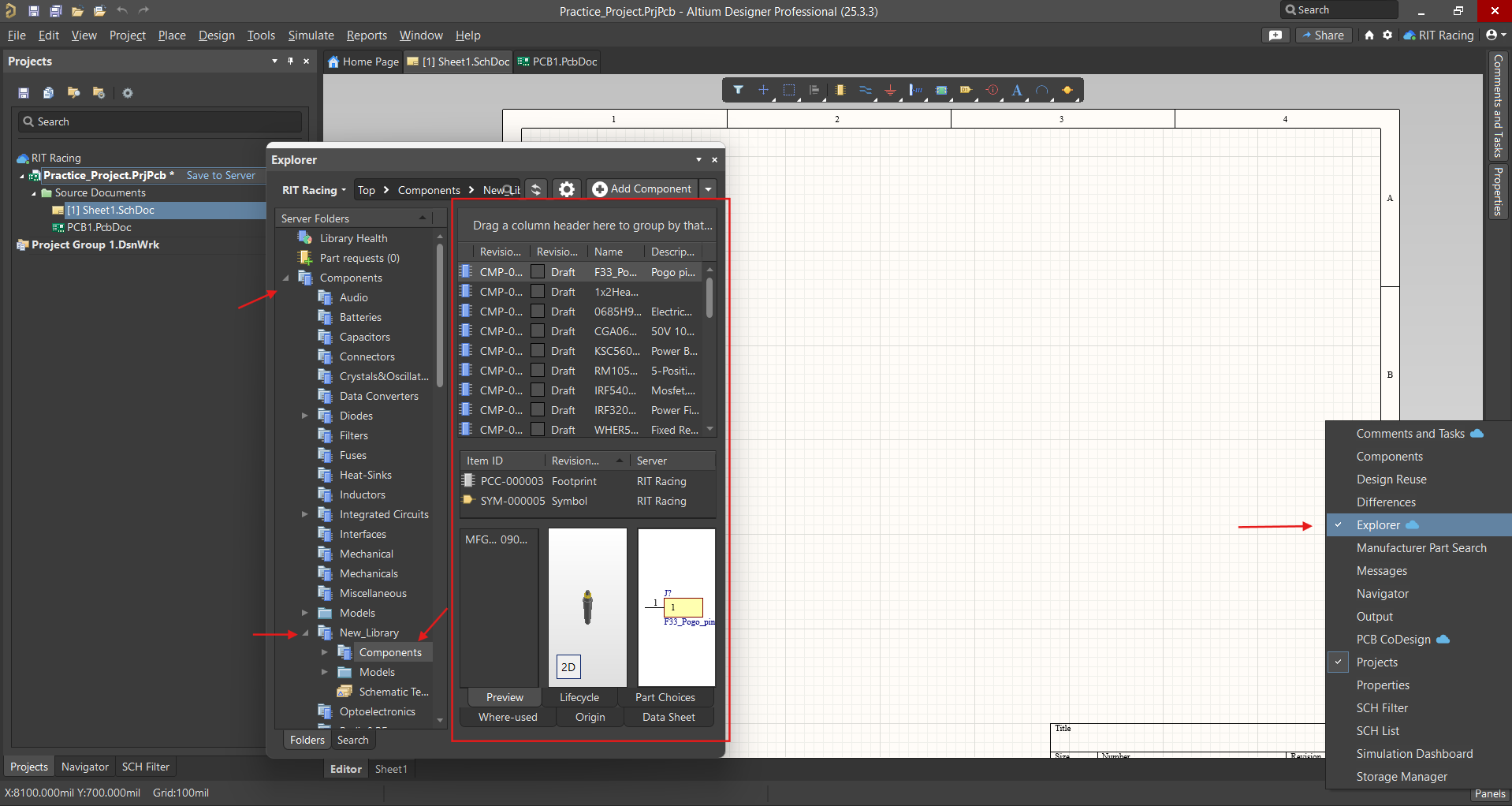The height and width of the screenshot is (806, 1512).
Task: Open RIT Racing server dropdown in Explorer
Action: [x=314, y=190]
